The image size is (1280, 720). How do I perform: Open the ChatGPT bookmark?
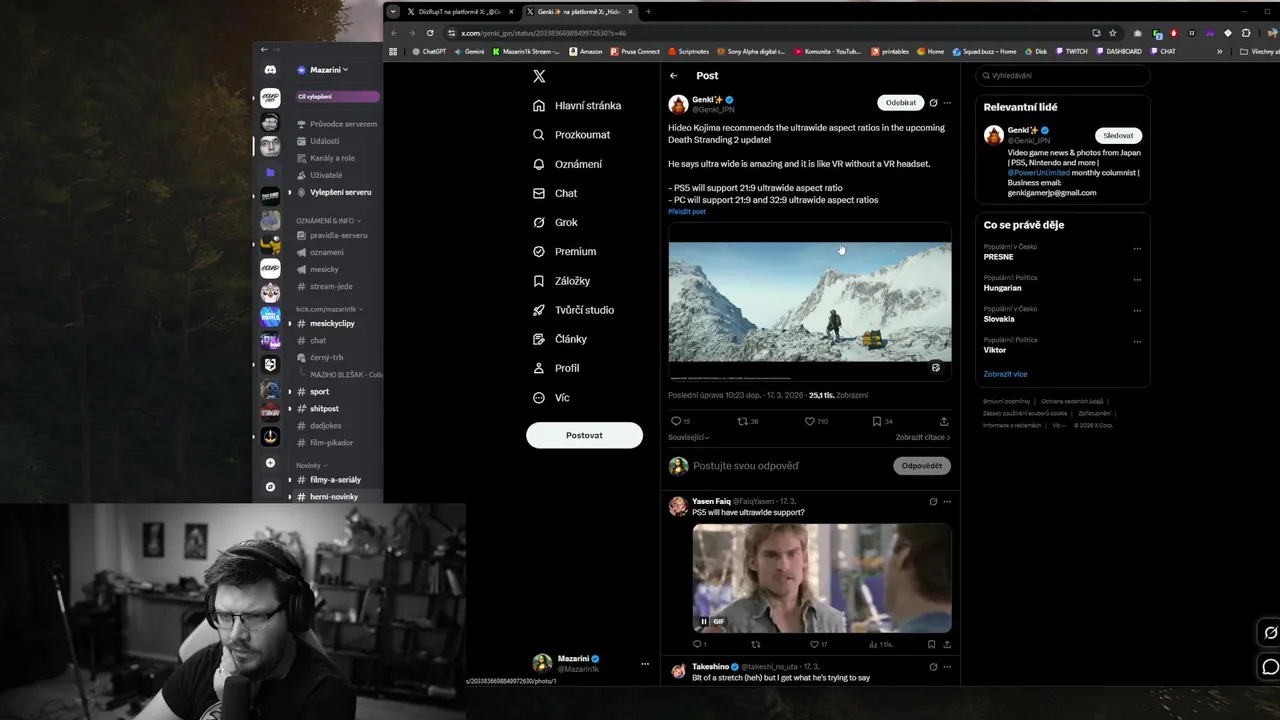[x=429, y=52]
